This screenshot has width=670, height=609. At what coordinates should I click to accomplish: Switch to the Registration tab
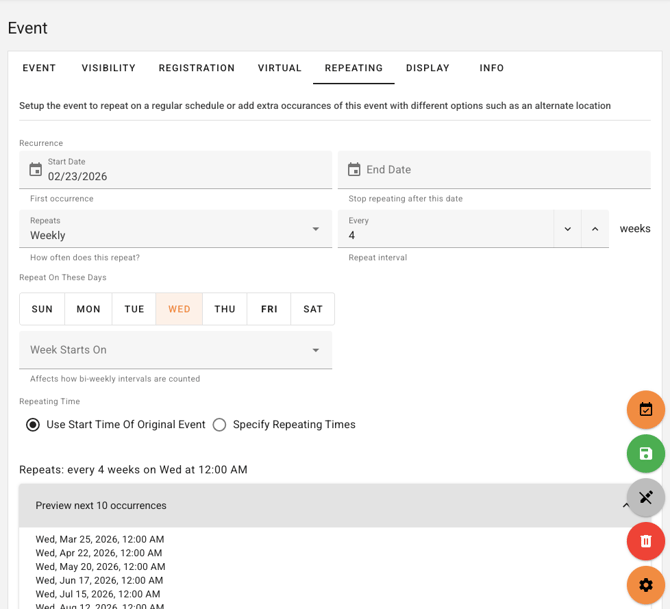click(x=196, y=68)
